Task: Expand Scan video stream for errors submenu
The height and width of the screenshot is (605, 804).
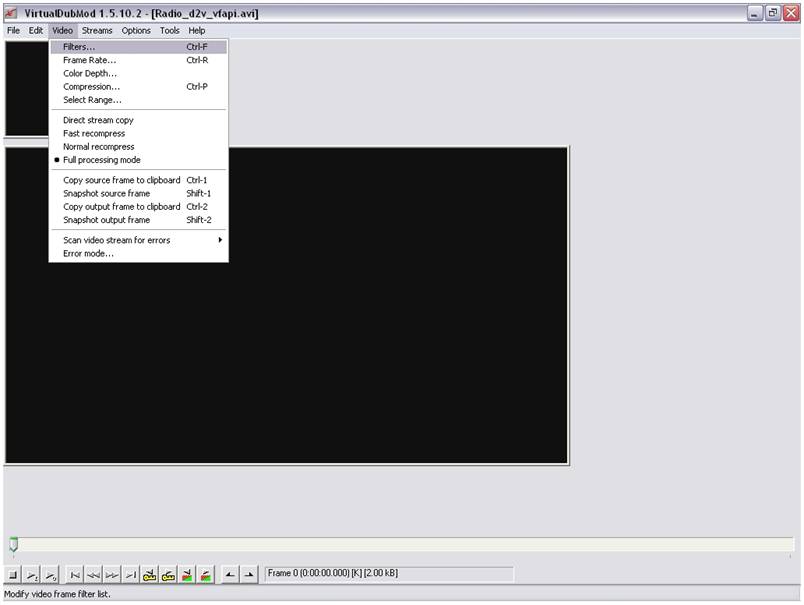Action: (138, 240)
